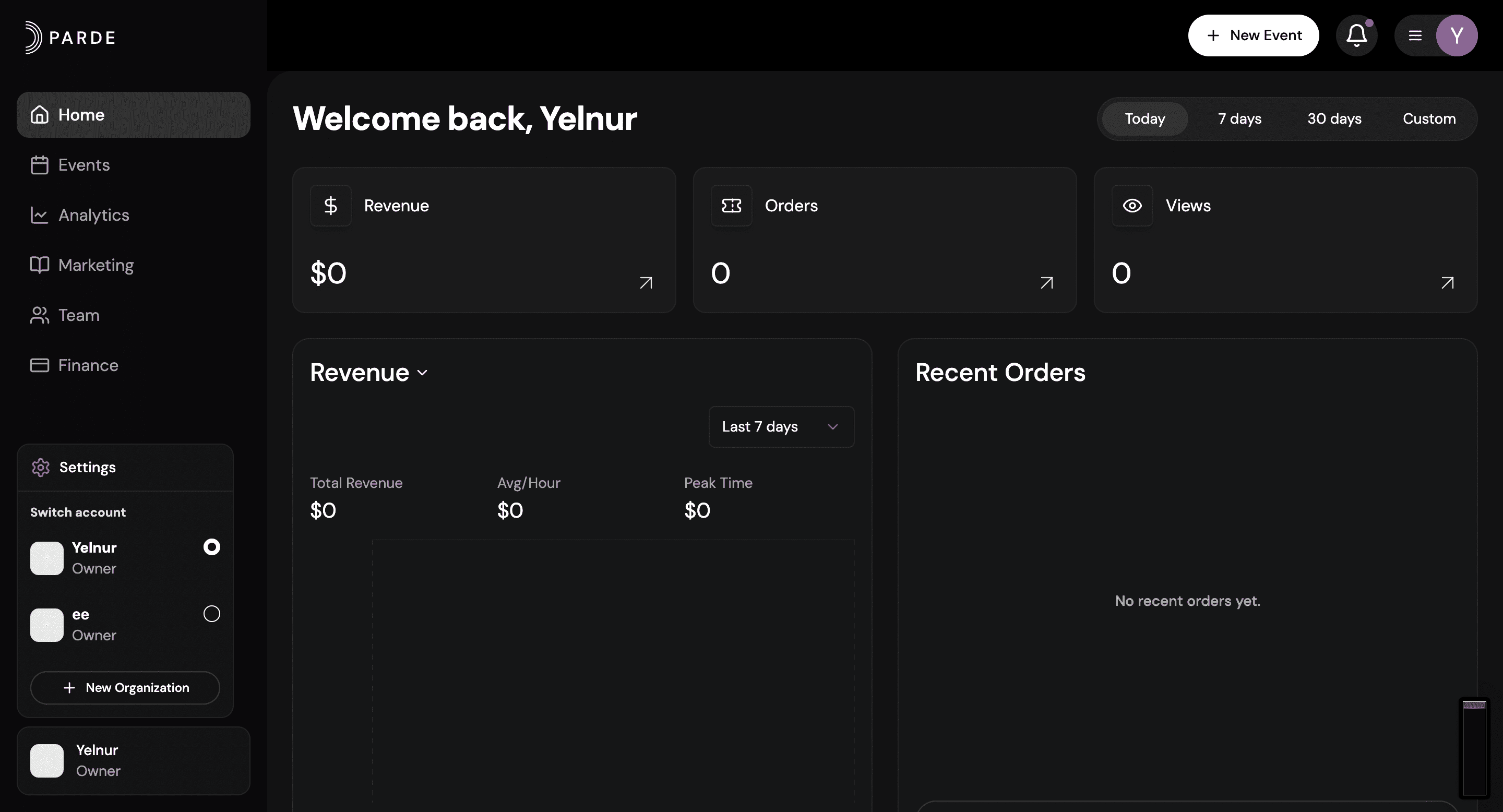The width and height of the screenshot is (1503, 812).
Task: Open the hamburger menu icon
Action: point(1415,35)
